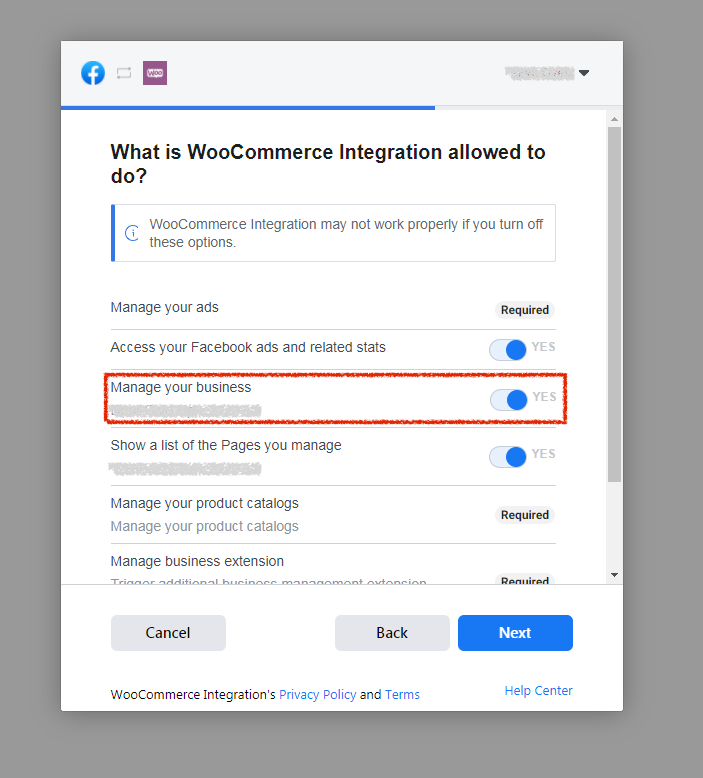
Task: Click the sync arrows icon between logos
Action: point(124,73)
